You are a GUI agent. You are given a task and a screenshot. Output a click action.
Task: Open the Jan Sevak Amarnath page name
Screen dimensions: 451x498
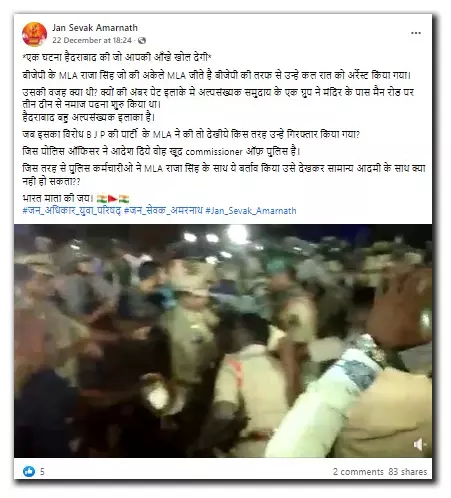(x=95, y=28)
